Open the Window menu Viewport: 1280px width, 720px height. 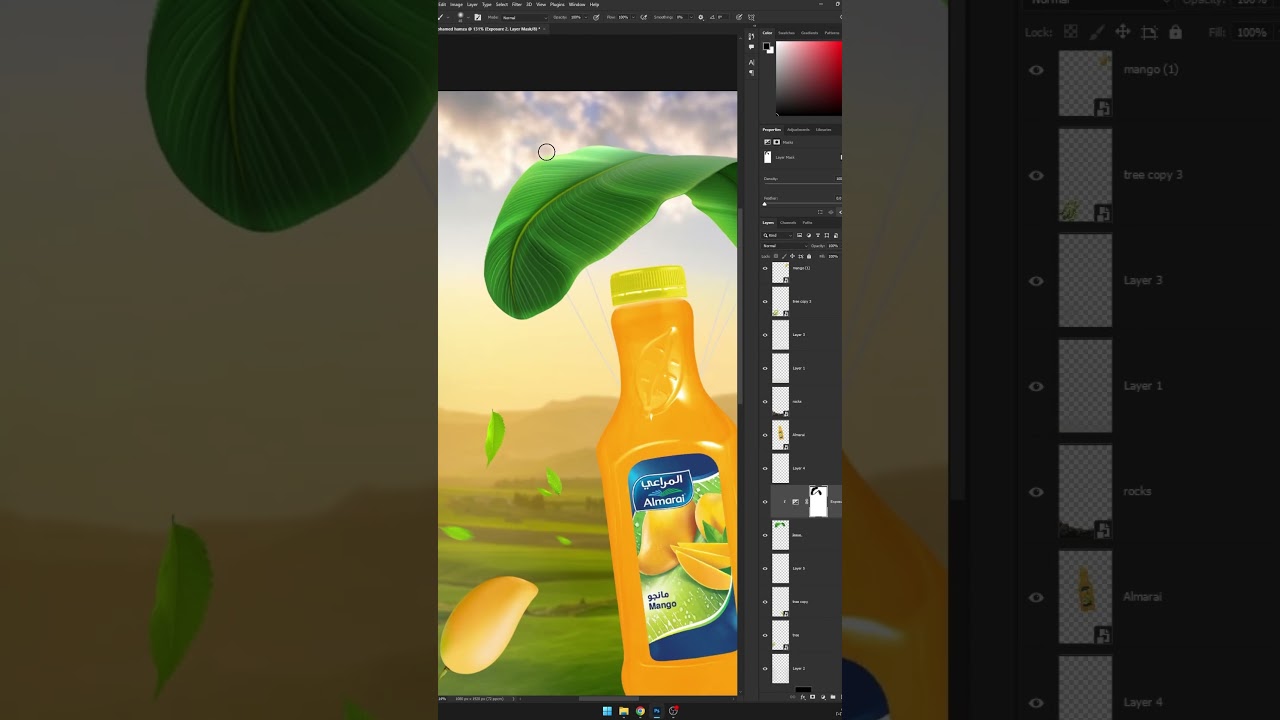click(x=577, y=4)
